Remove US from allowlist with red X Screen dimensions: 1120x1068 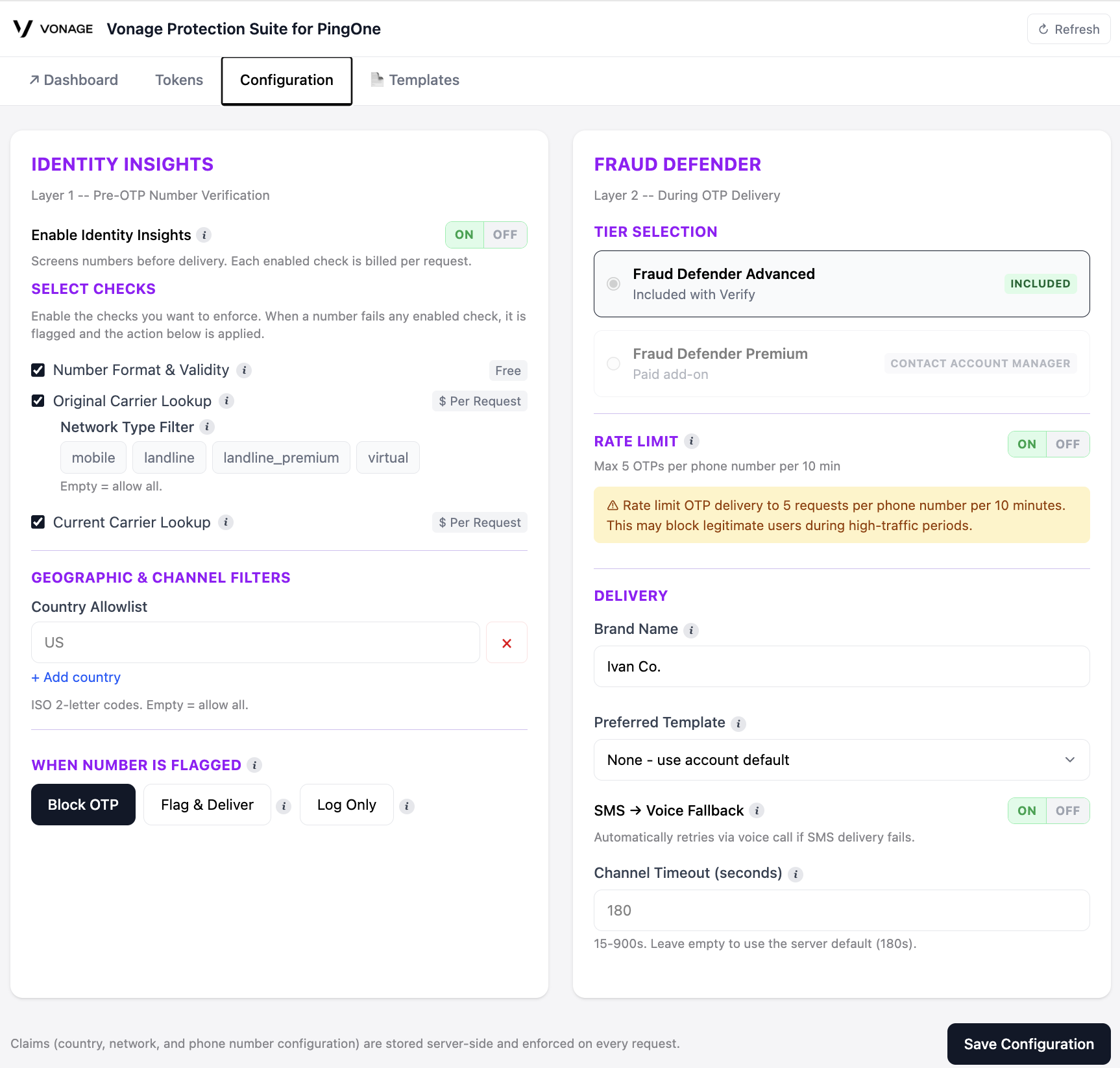(x=507, y=643)
